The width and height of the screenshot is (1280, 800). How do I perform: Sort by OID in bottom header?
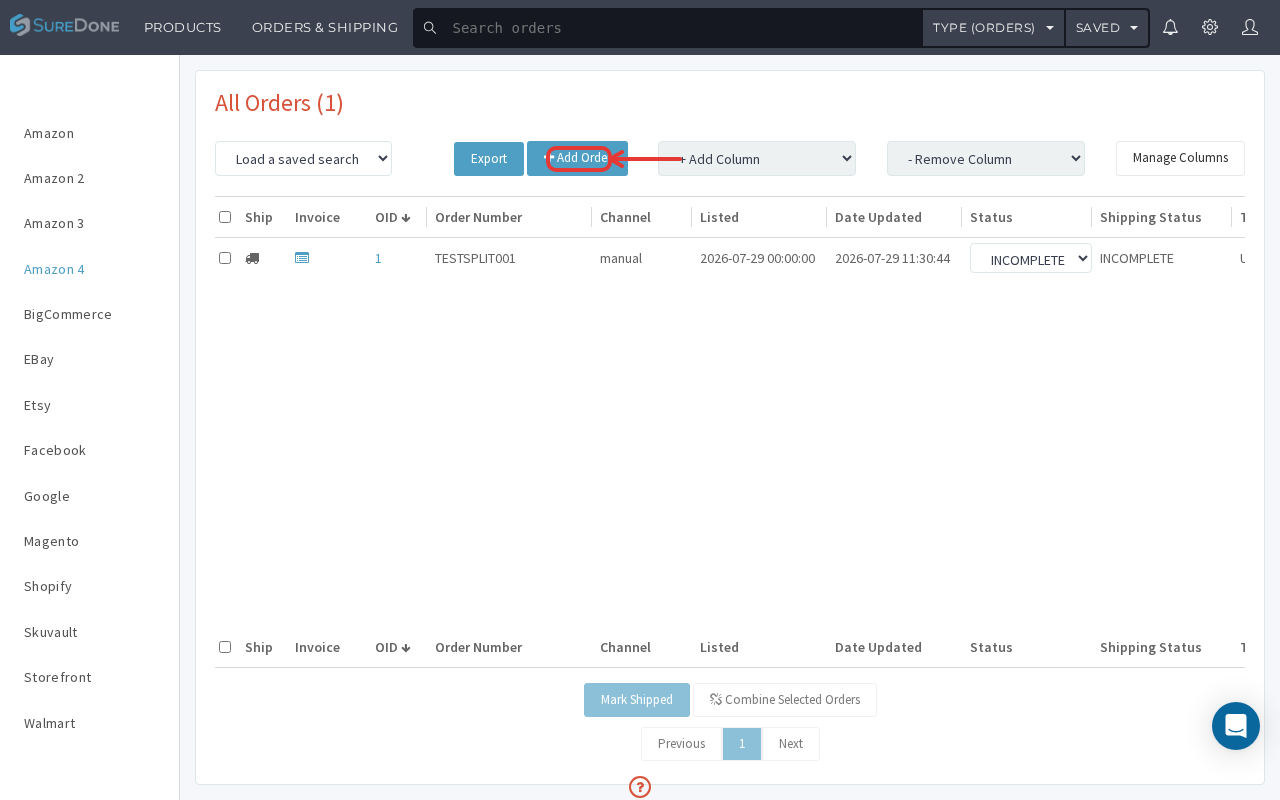point(393,647)
